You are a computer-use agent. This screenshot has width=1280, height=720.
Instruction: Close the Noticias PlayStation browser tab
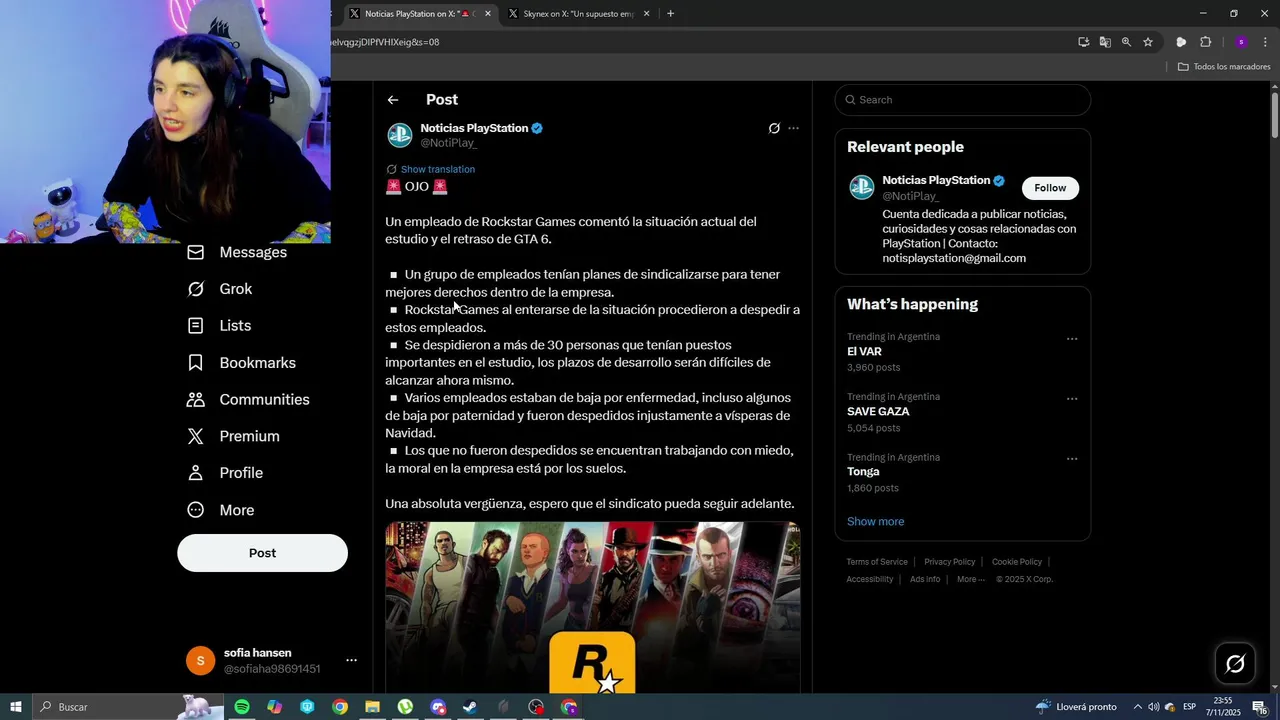[488, 14]
